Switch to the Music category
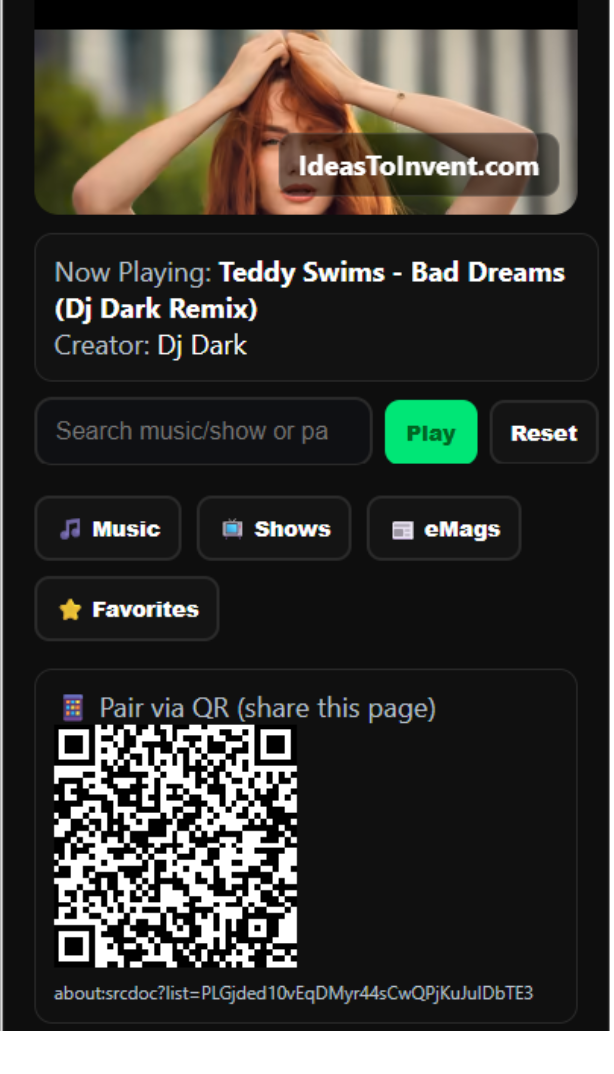614x1074 pixels. click(108, 528)
